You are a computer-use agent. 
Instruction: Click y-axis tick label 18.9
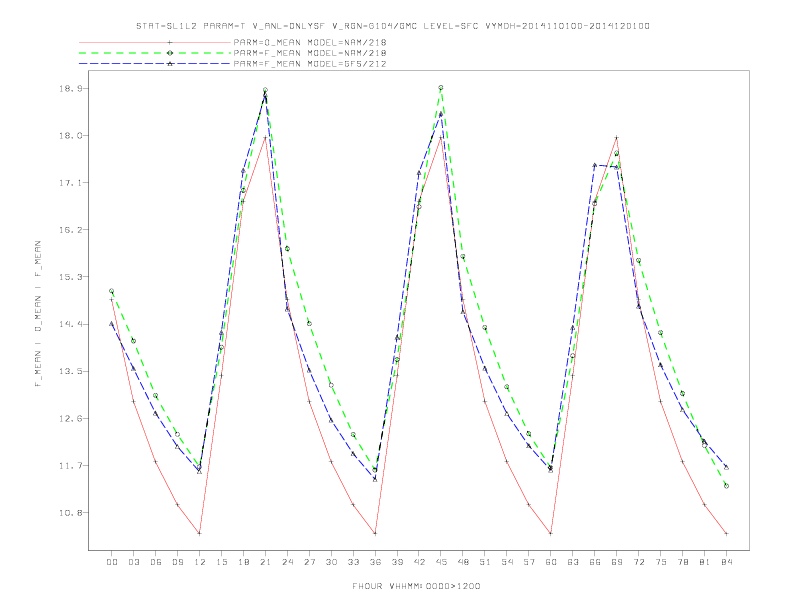70,88
